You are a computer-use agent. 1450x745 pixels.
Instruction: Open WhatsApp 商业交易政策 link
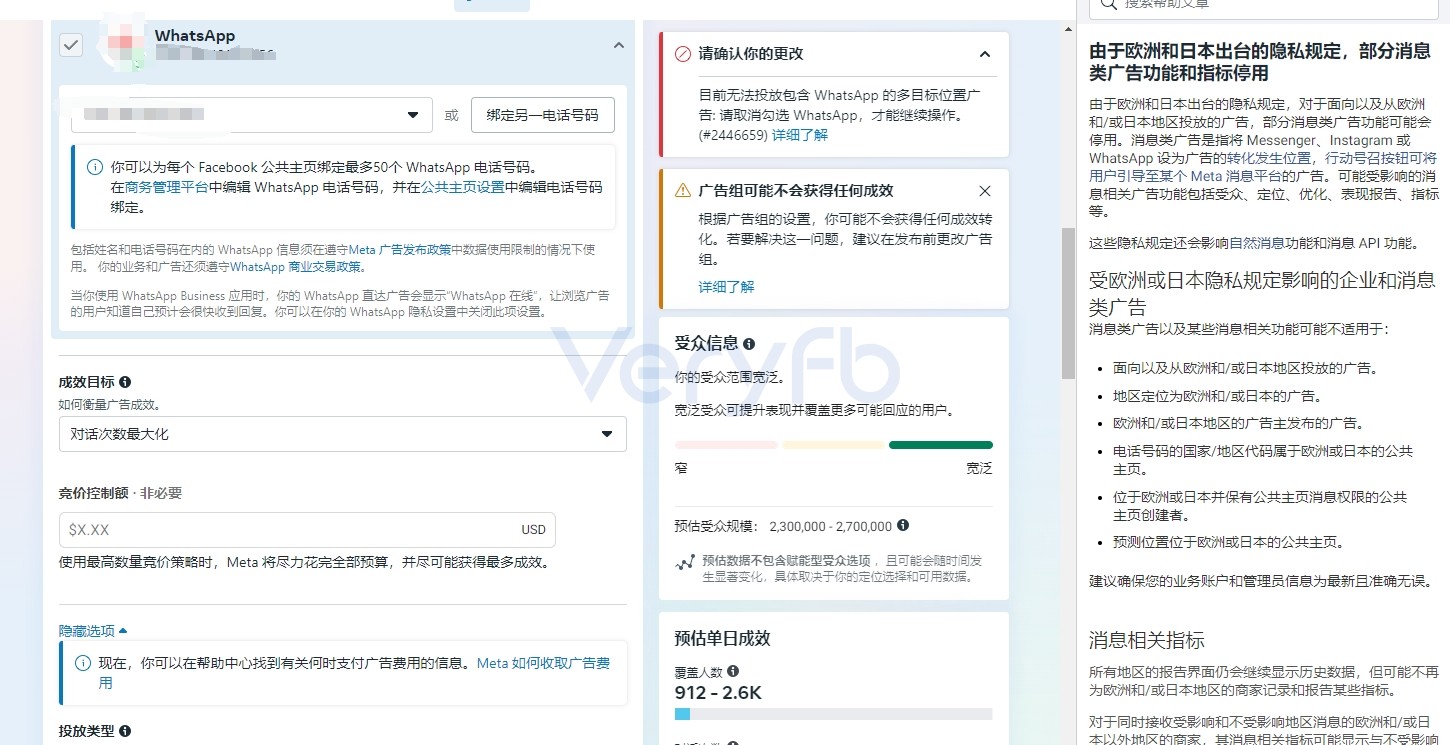point(297,267)
